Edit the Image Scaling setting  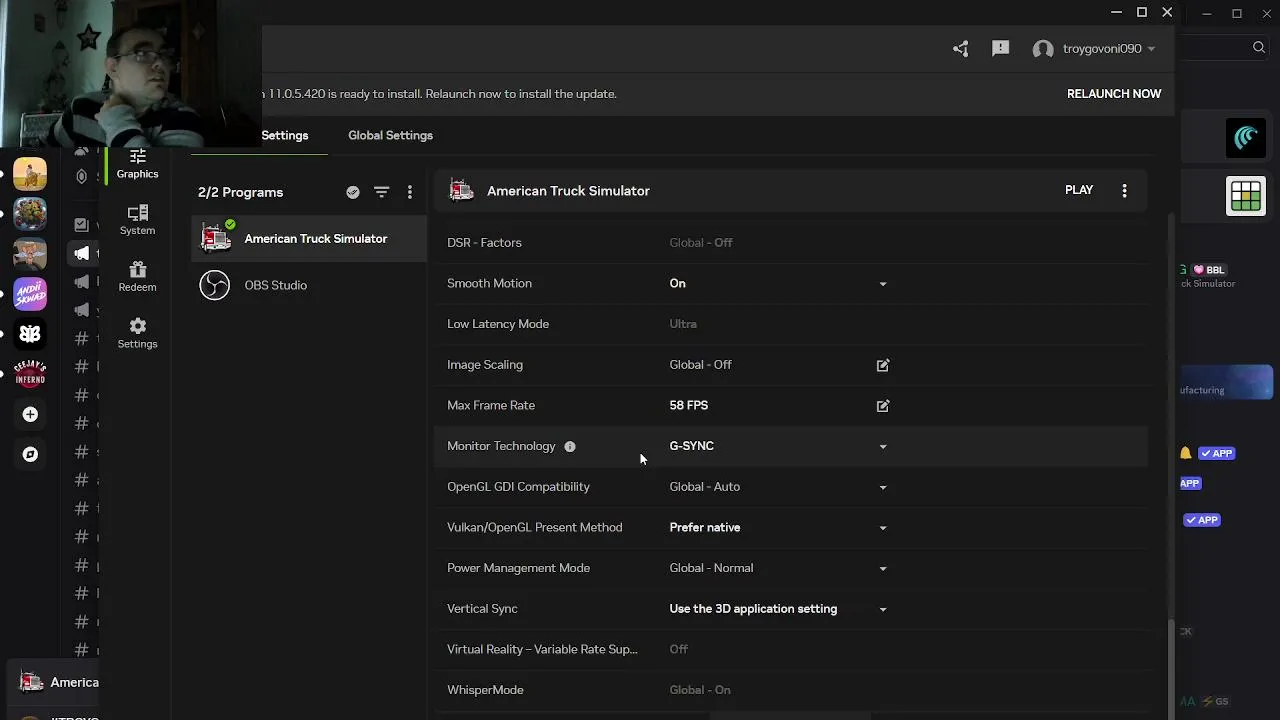click(x=882, y=365)
